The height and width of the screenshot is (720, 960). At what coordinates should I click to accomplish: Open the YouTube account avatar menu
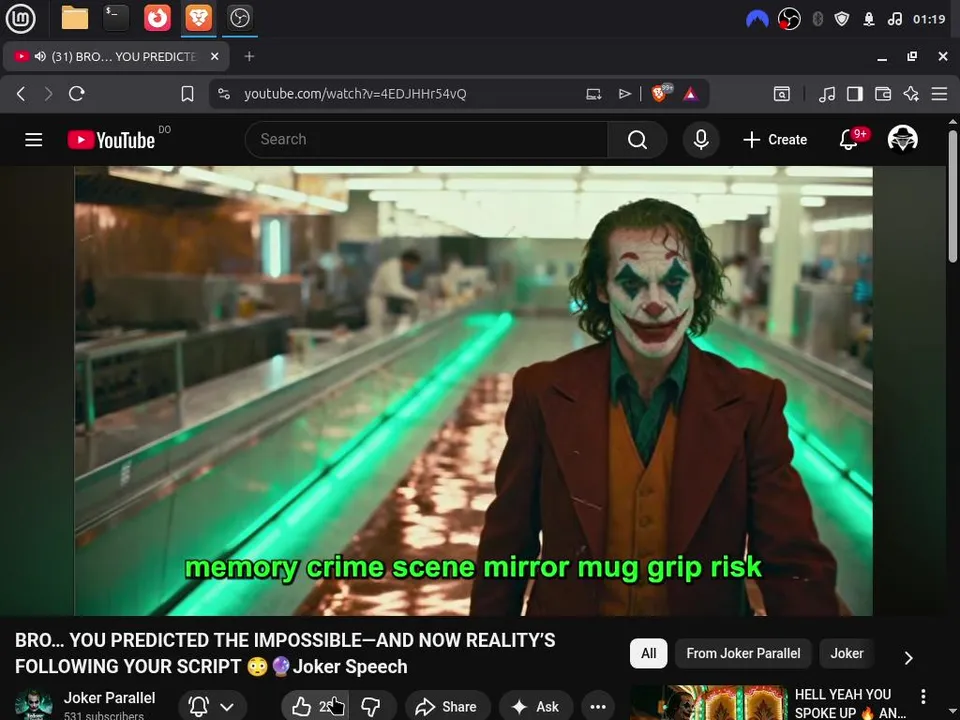pyautogui.click(x=902, y=139)
